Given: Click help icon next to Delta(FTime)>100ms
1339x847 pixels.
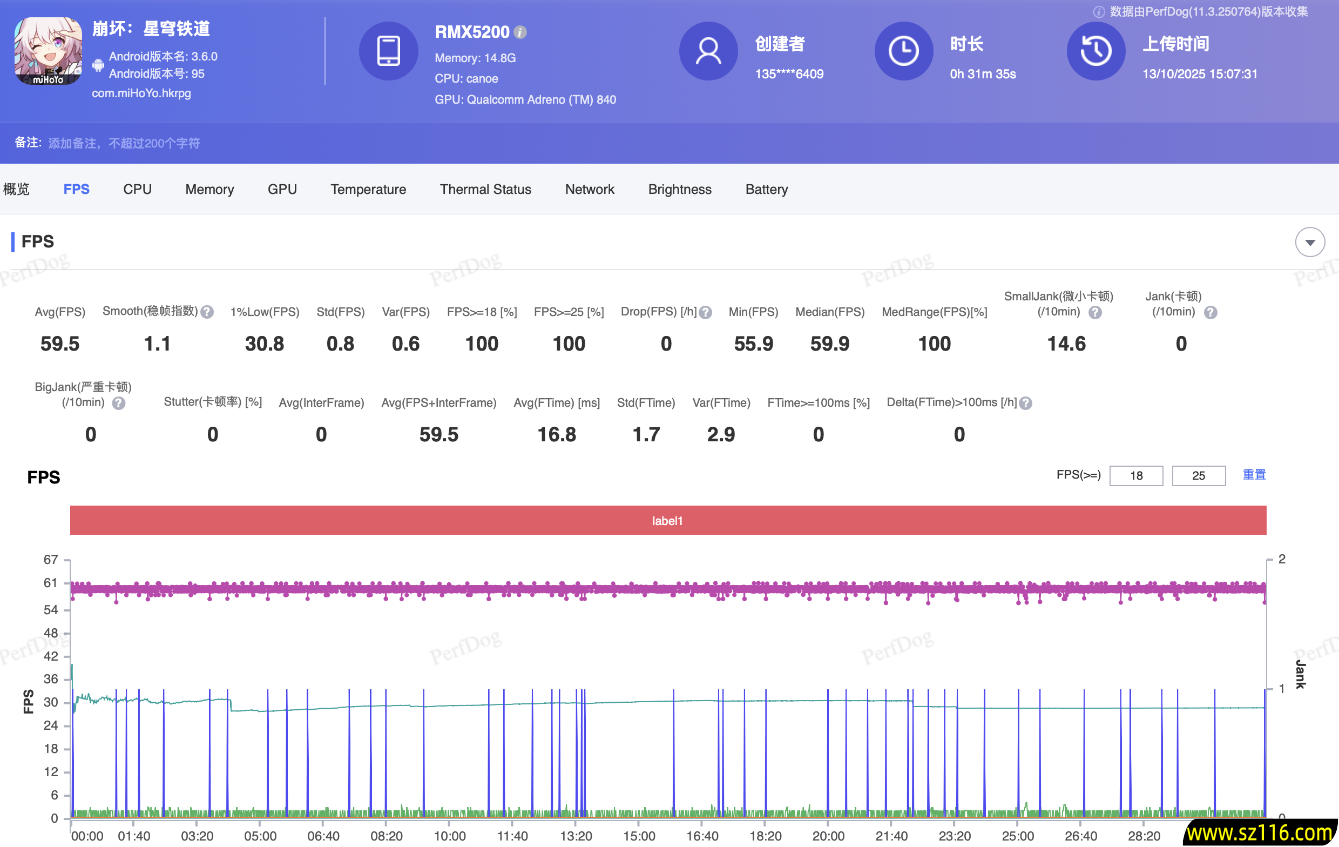Looking at the screenshot, I should [x=1025, y=403].
